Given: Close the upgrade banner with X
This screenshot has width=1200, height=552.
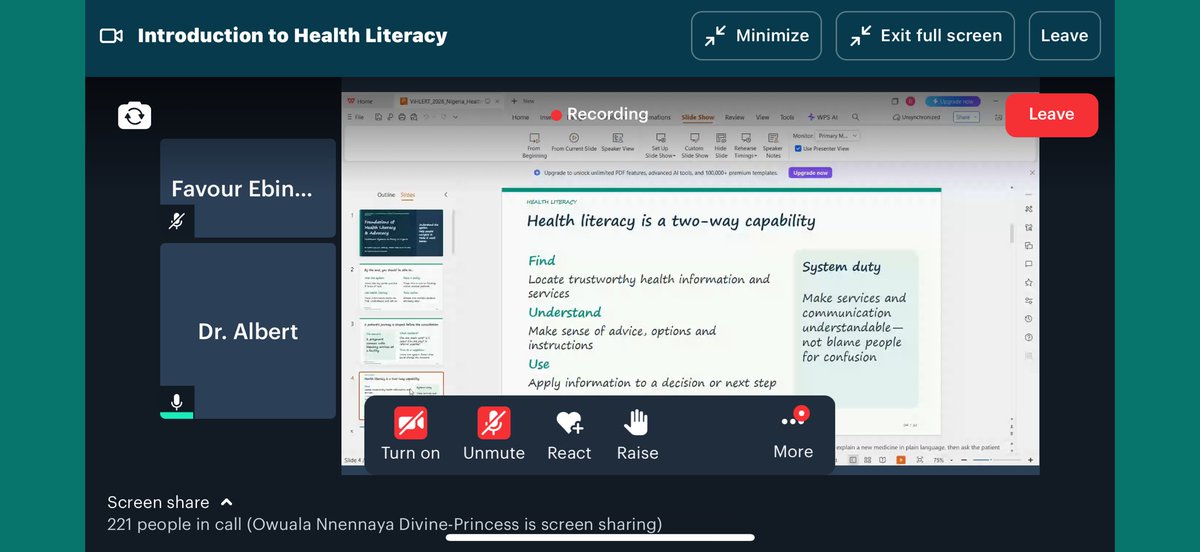Looking at the screenshot, I should click(x=1032, y=172).
